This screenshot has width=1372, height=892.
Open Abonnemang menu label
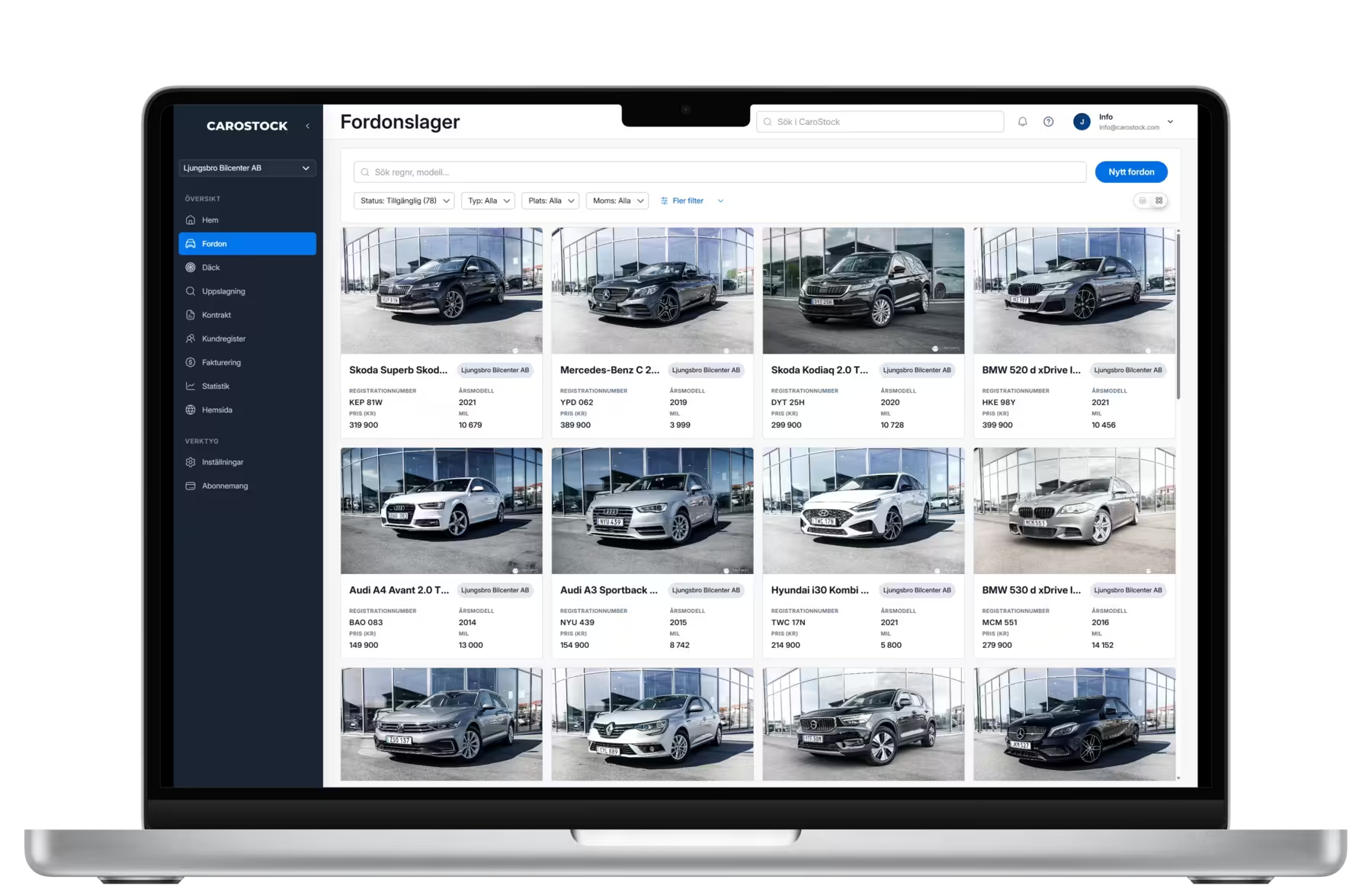[x=225, y=486]
